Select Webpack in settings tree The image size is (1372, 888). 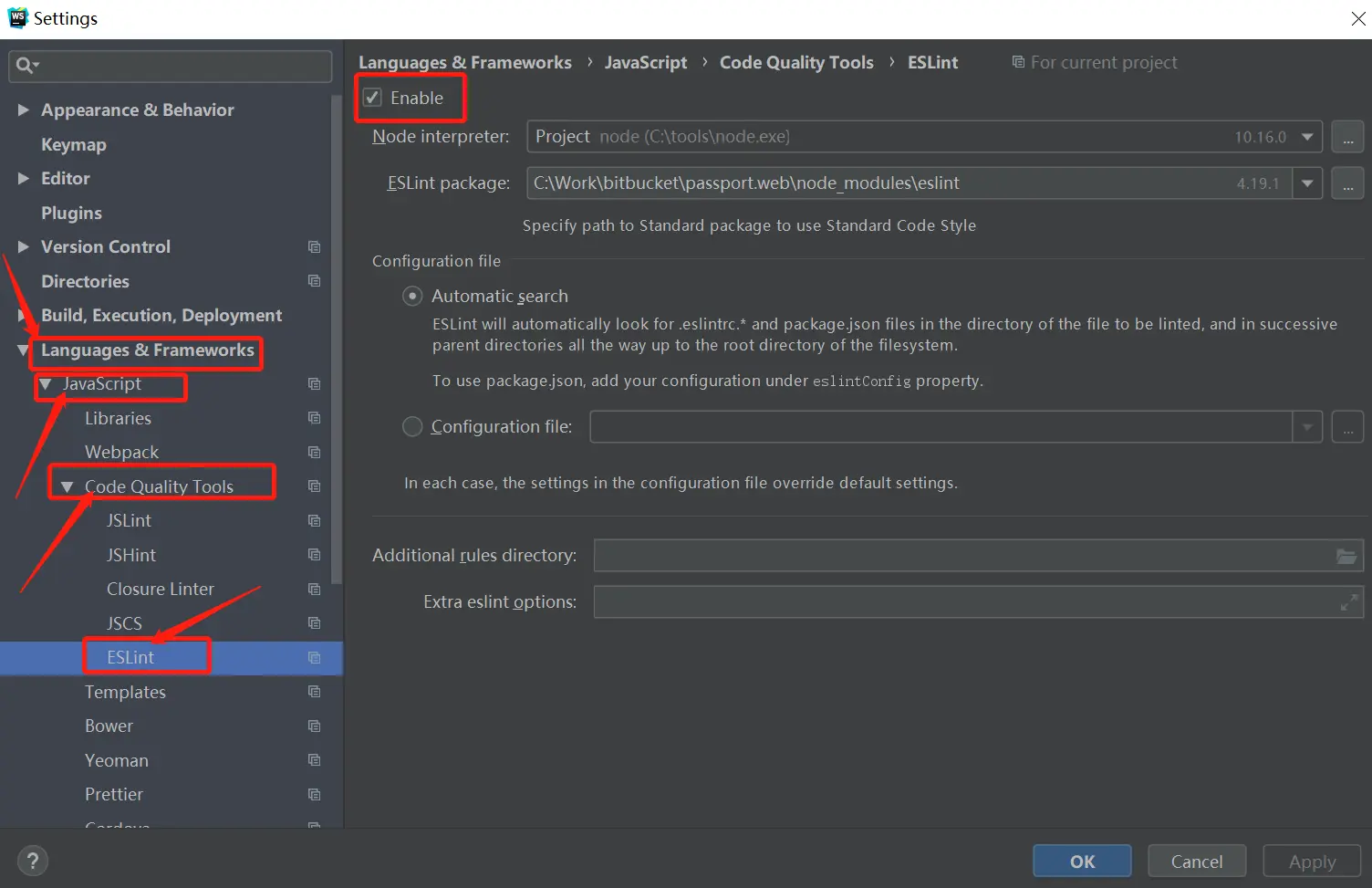pyautogui.click(x=121, y=452)
